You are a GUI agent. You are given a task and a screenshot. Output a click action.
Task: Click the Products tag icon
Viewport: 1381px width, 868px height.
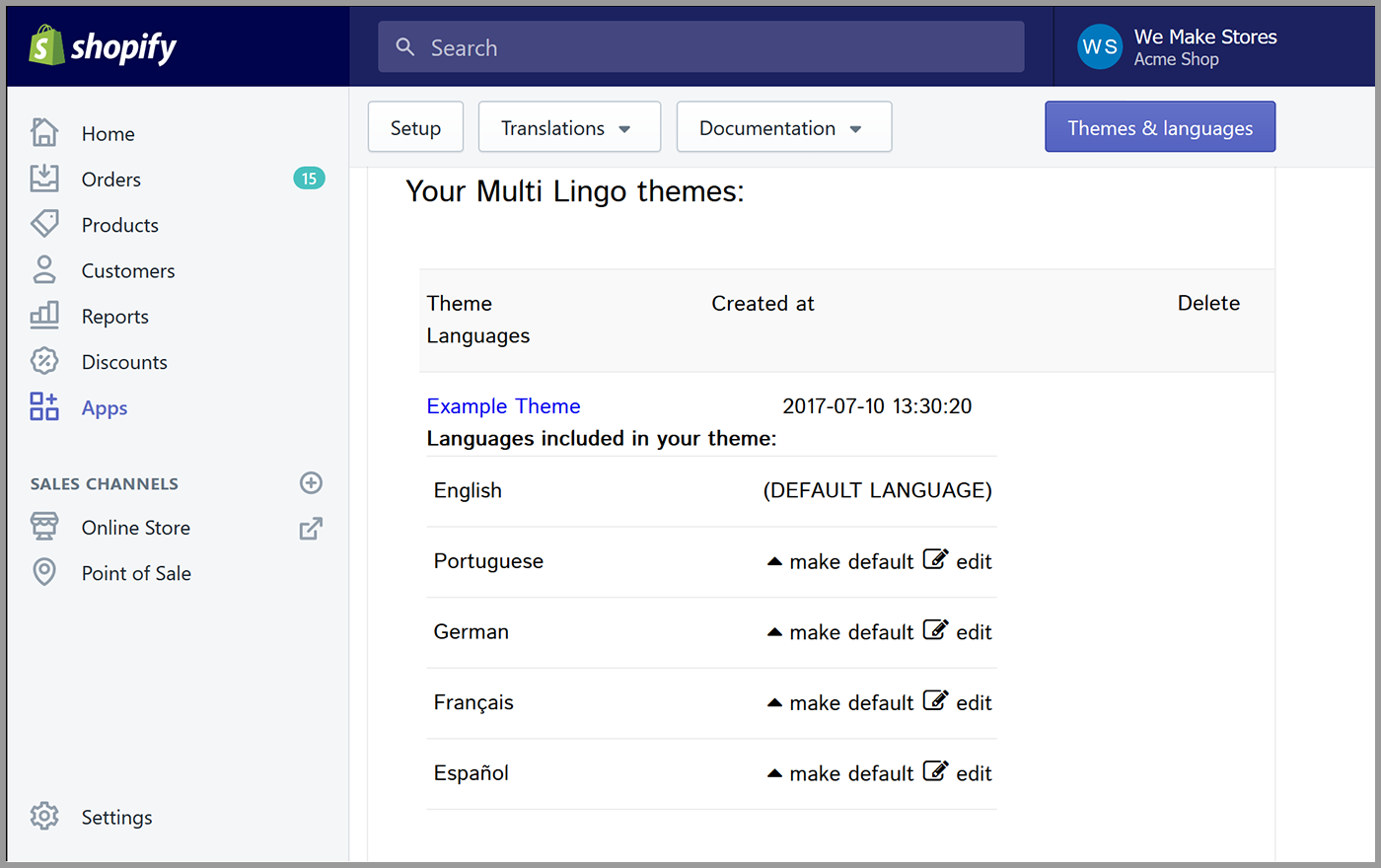point(44,224)
